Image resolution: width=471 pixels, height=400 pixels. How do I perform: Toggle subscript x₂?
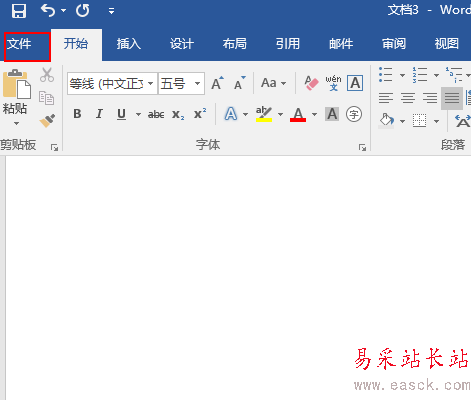(x=178, y=115)
